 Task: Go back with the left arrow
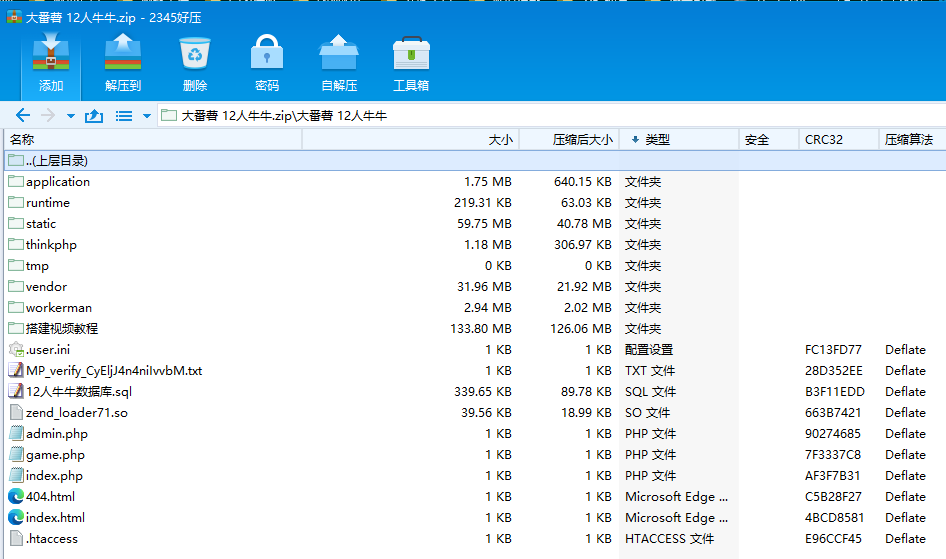(23, 115)
